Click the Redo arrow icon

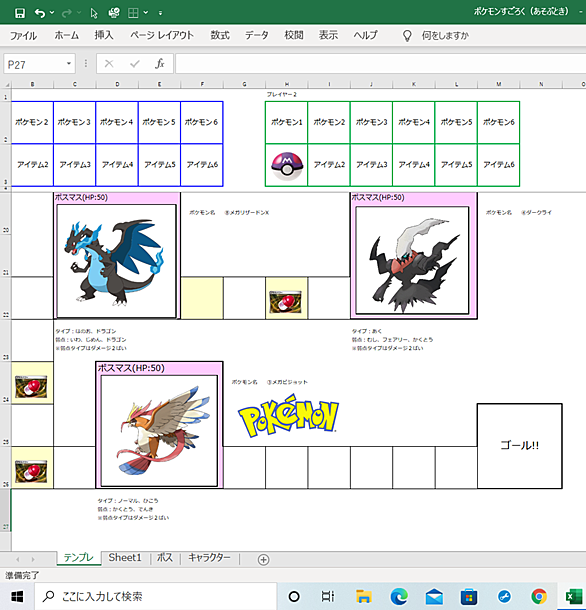click(67, 13)
